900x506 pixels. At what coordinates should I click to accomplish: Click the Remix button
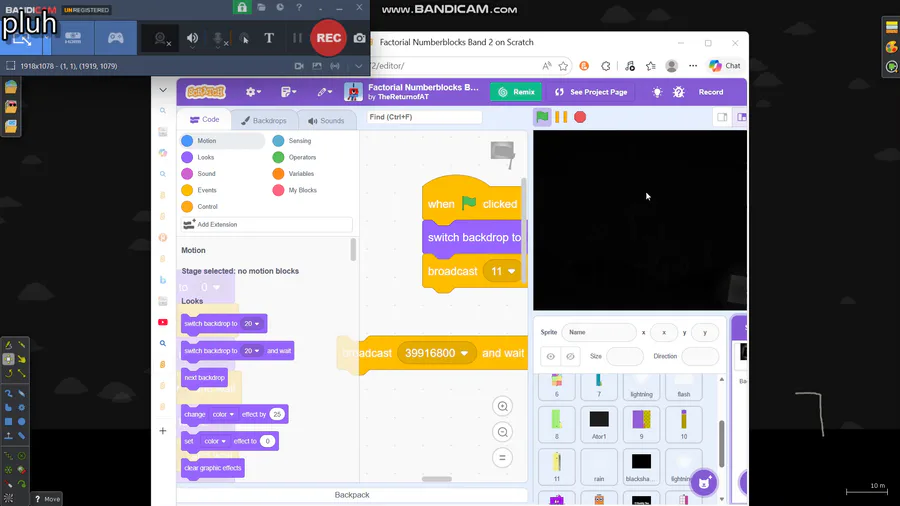pyautogui.click(x=516, y=92)
